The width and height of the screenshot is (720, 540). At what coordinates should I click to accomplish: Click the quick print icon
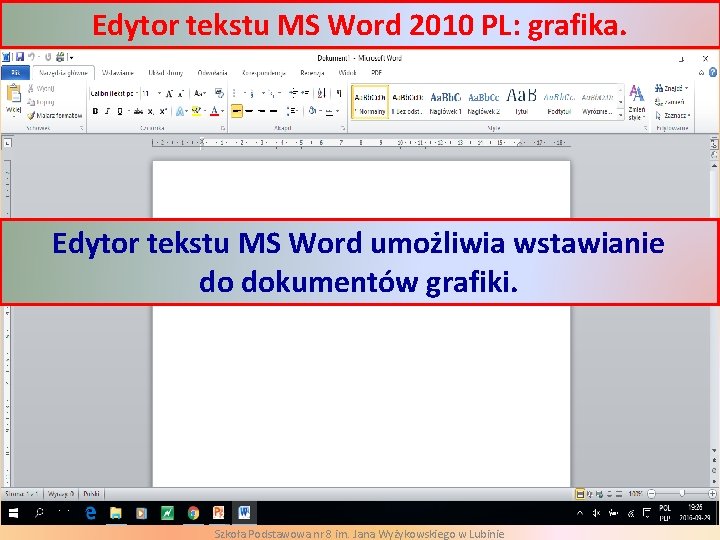point(60,57)
